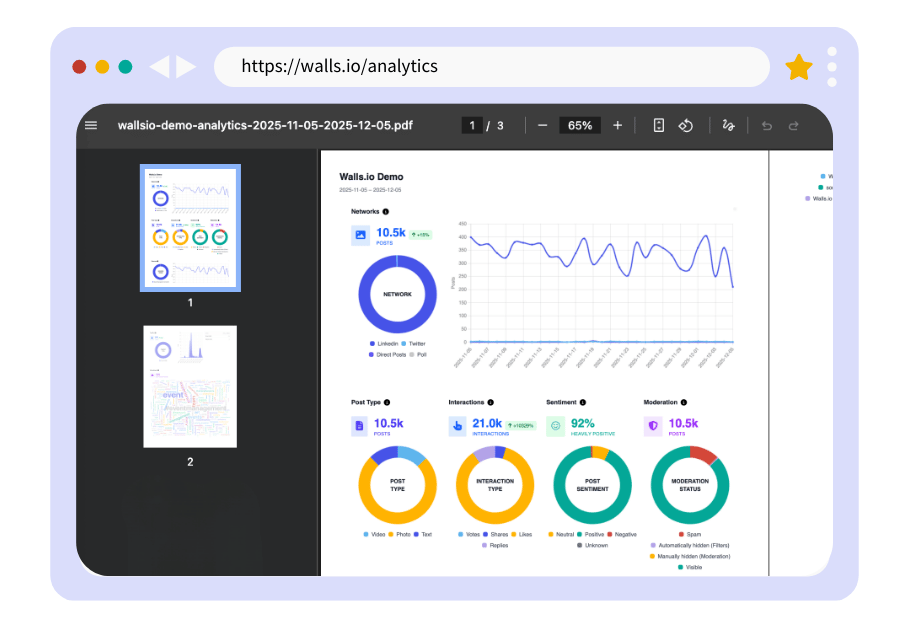Zoom in using the plus icon

pos(618,125)
